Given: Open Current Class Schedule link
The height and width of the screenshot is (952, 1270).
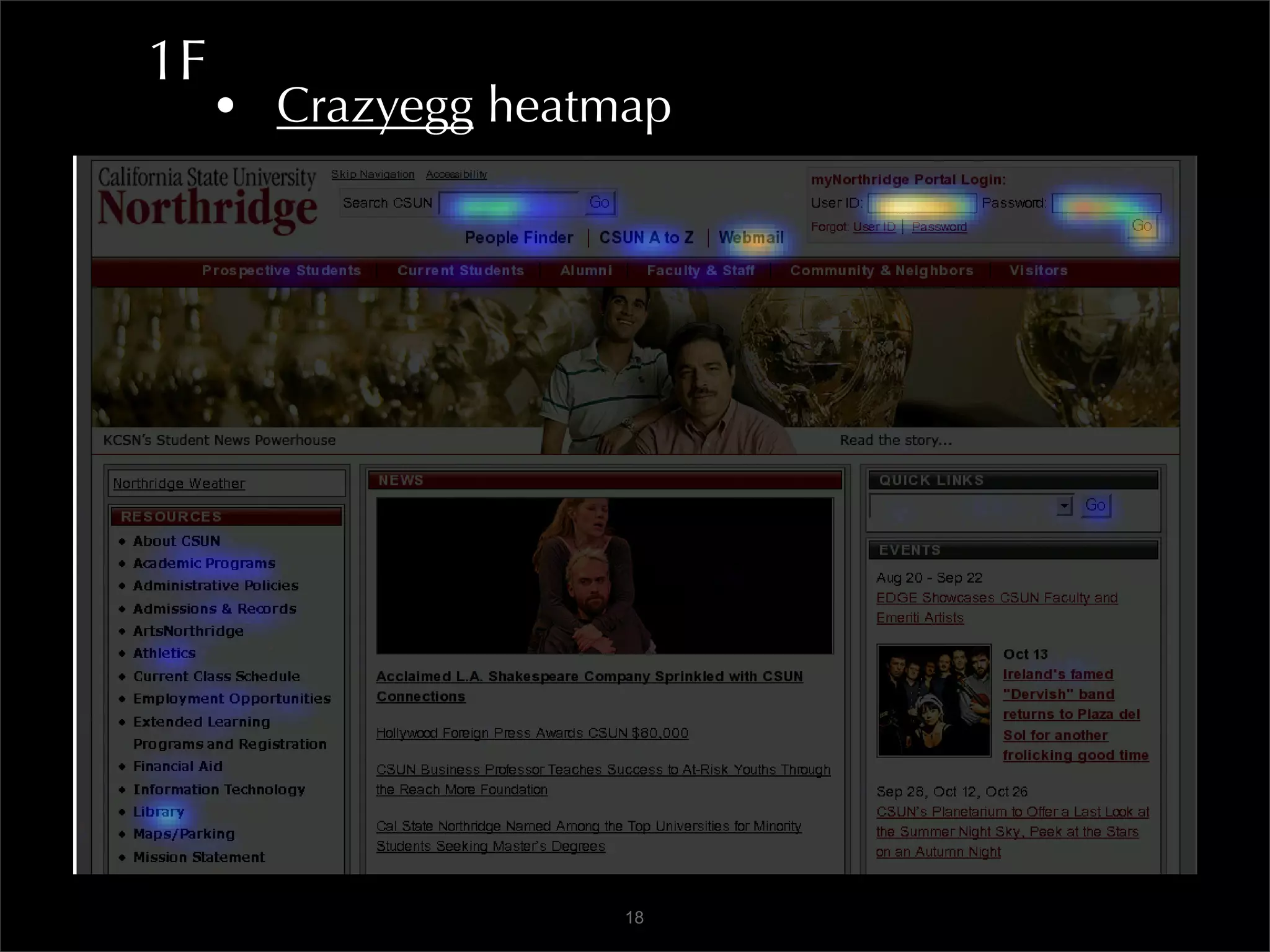Looking at the screenshot, I should (216, 676).
